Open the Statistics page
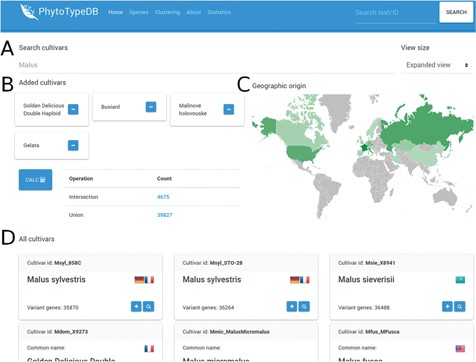The width and height of the screenshot is (476, 362). (219, 12)
